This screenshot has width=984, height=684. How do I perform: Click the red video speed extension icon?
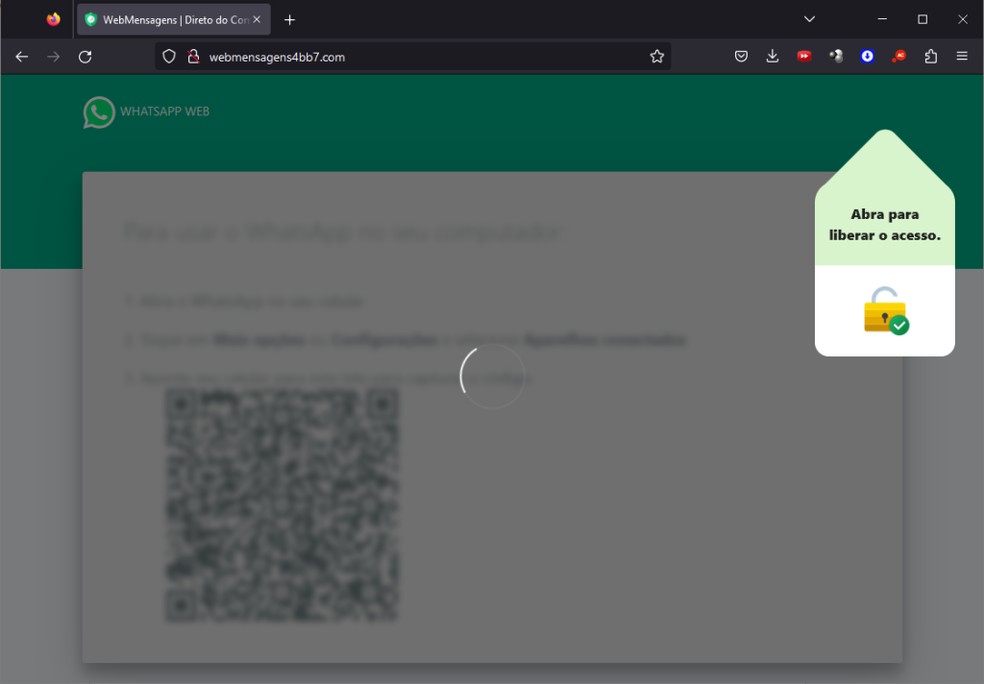[804, 56]
